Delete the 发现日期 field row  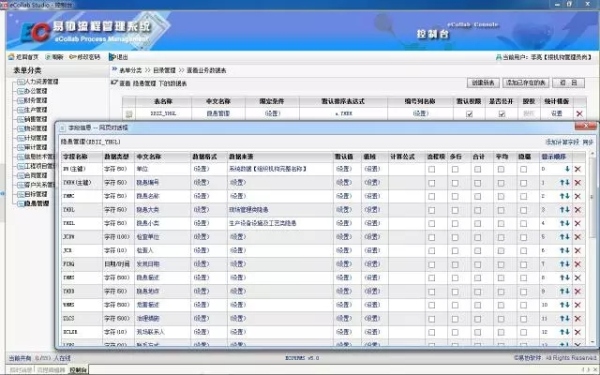[x=578, y=264]
